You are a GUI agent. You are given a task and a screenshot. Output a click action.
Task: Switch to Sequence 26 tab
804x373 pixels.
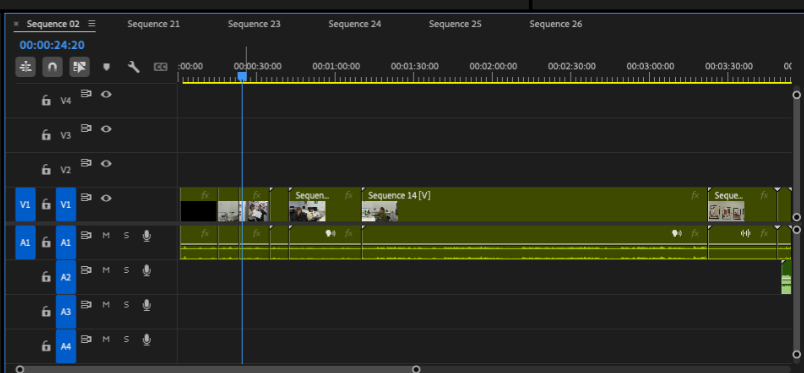556,24
